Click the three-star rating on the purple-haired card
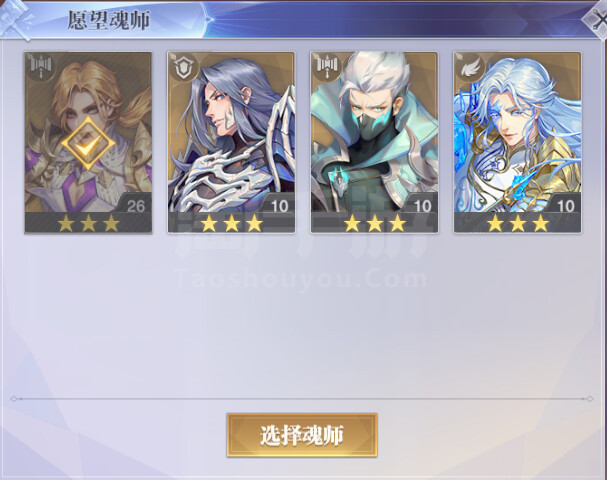Image resolution: width=607 pixels, height=480 pixels. coord(231,223)
